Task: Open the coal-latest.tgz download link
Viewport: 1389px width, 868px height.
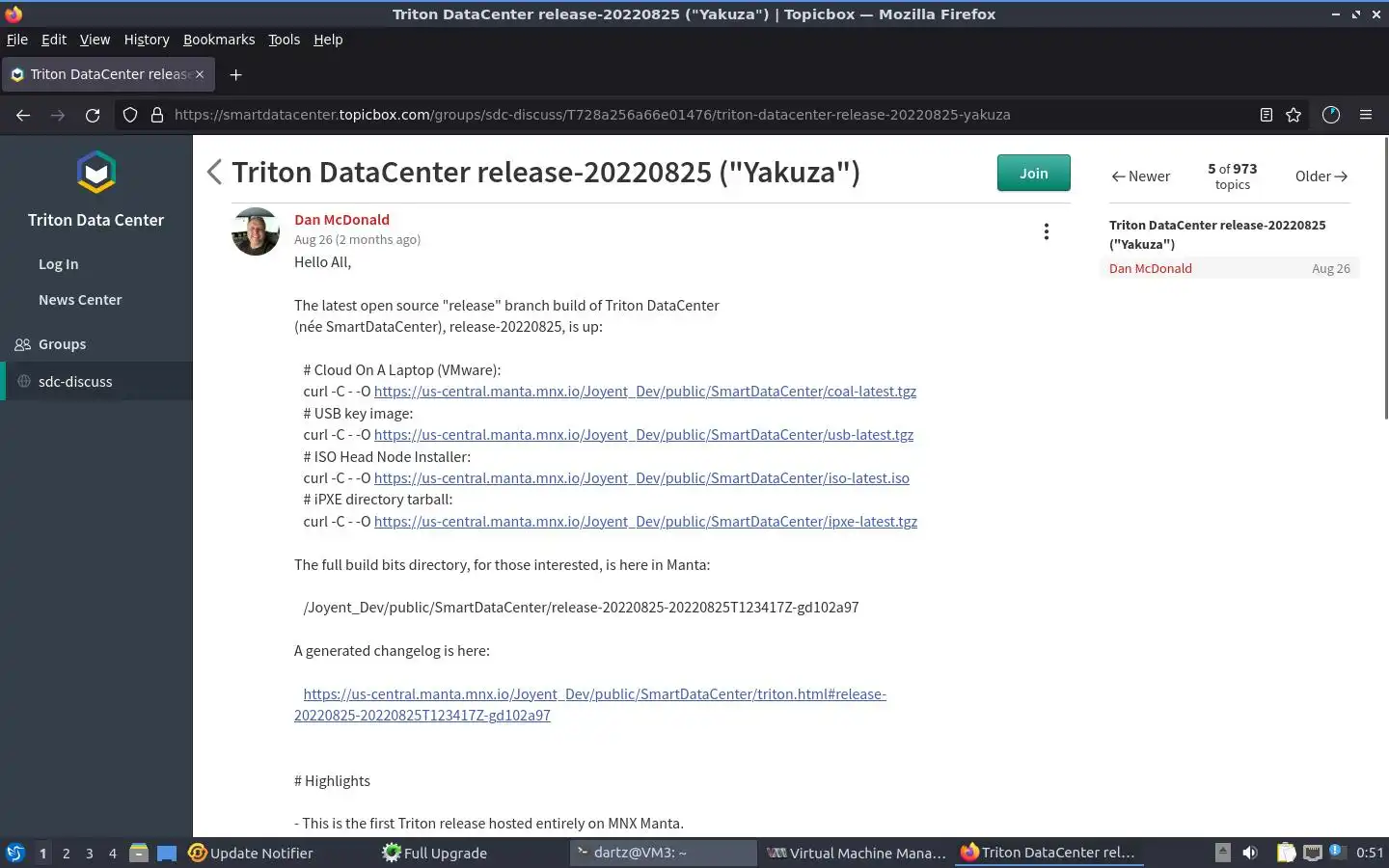Action: coord(645,392)
